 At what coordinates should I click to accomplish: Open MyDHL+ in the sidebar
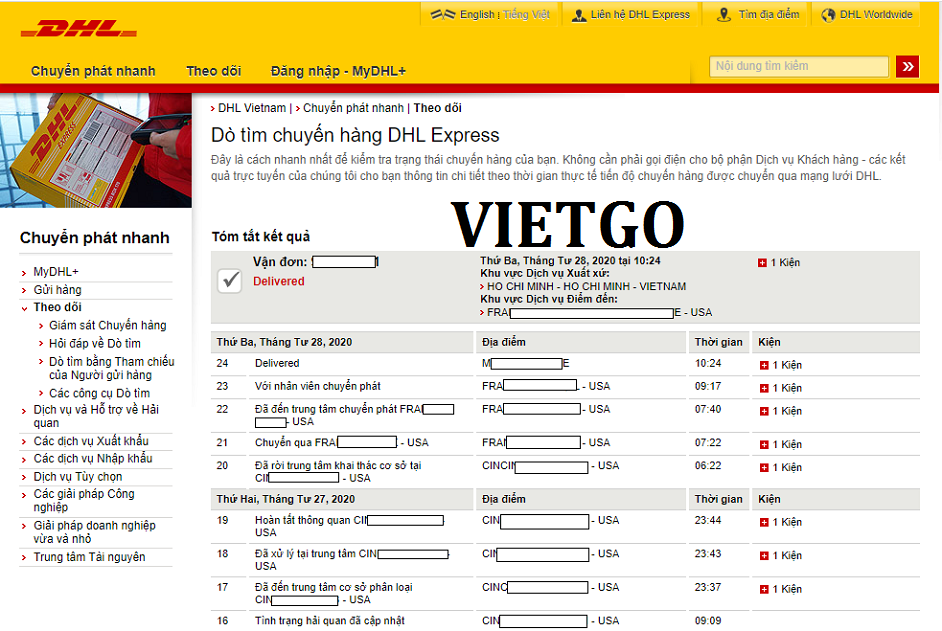coord(56,272)
